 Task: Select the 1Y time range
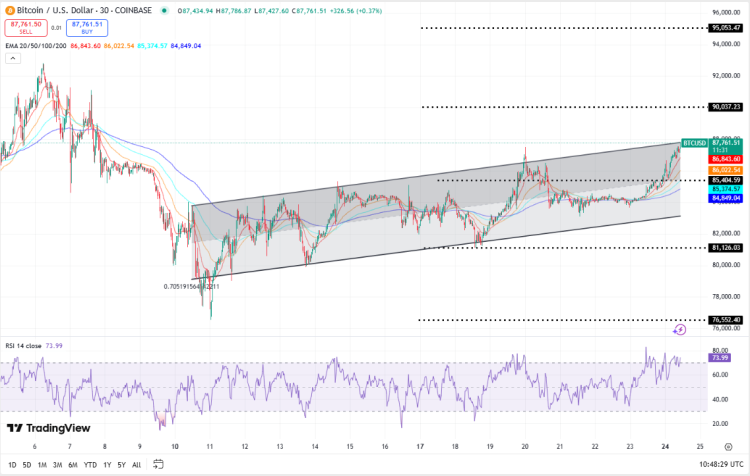click(x=106, y=465)
